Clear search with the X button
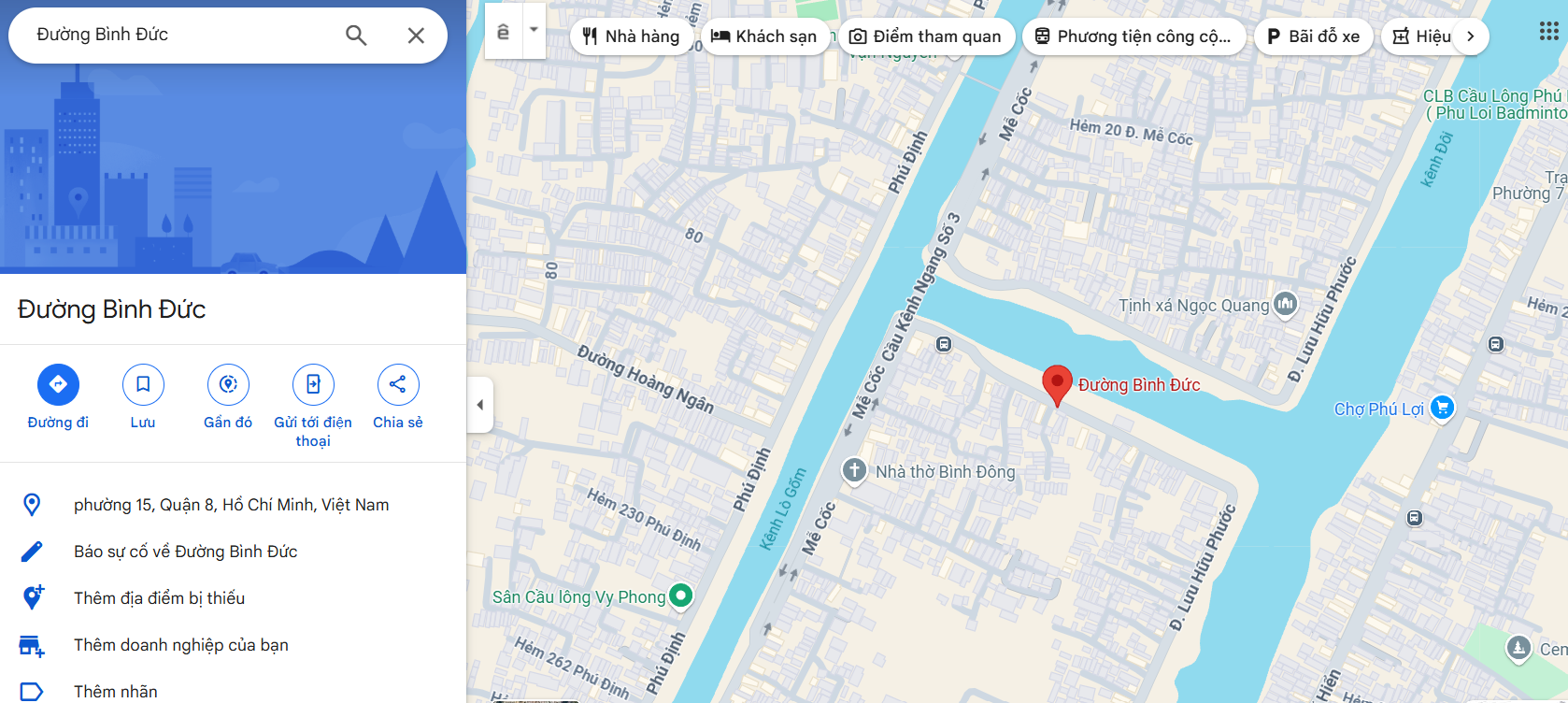This screenshot has width=1568, height=703. click(416, 36)
